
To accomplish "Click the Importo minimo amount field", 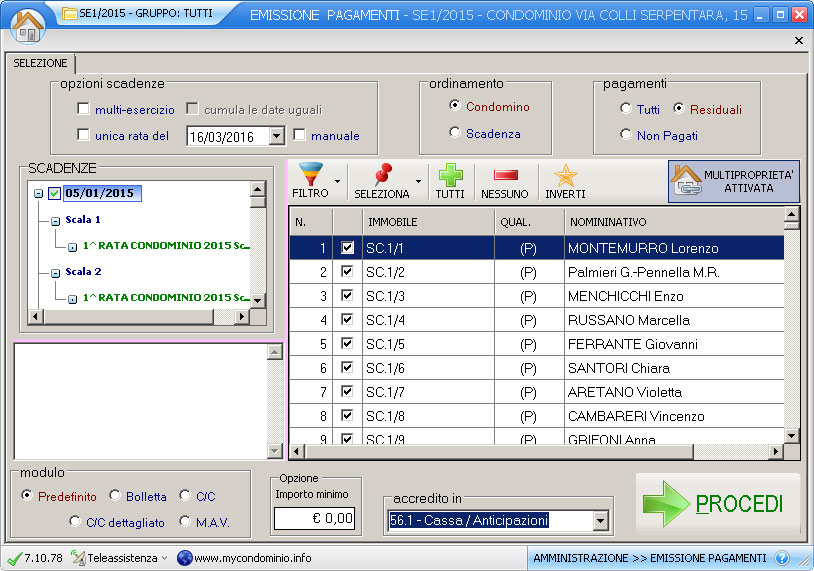I will tap(315, 518).
